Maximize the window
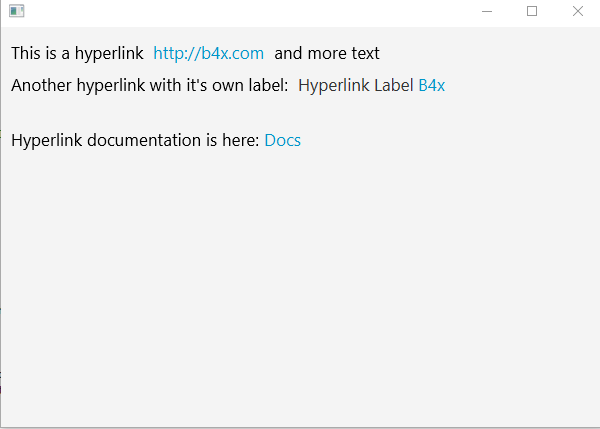This screenshot has height=429, width=600. click(x=532, y=11)
